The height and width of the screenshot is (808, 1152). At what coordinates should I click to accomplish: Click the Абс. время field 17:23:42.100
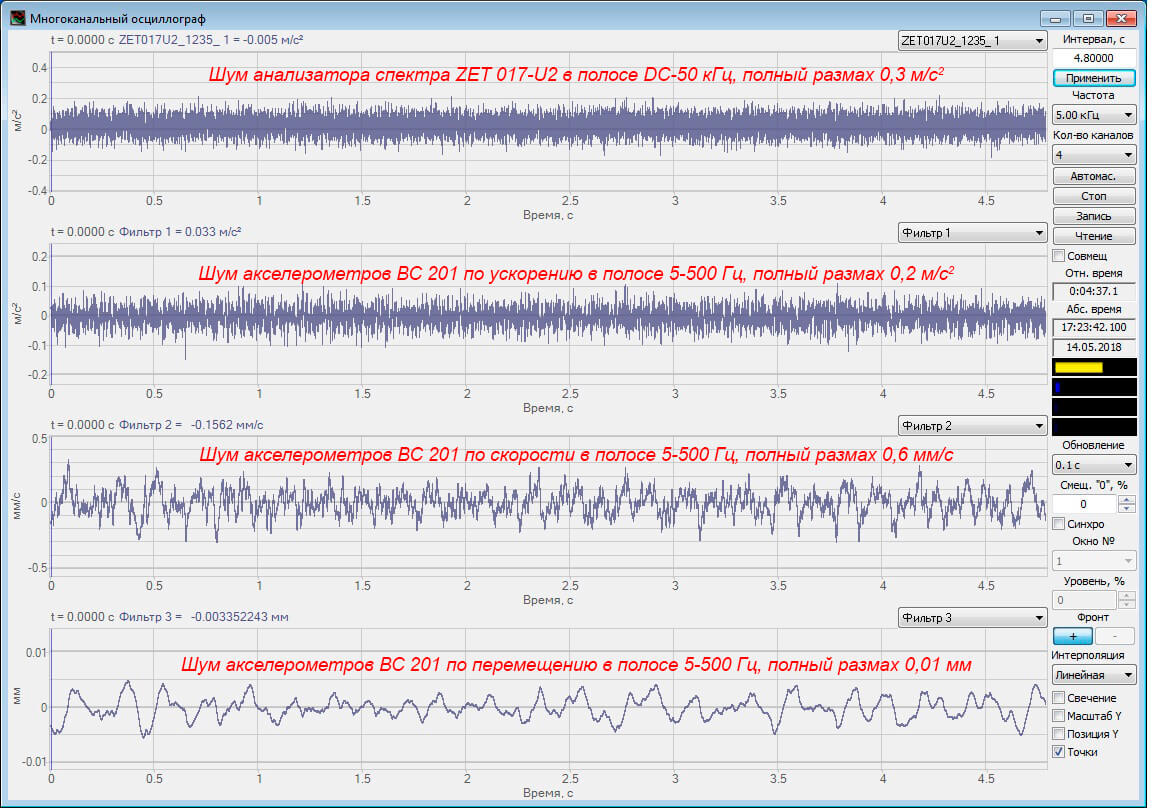click(1094, 327)
